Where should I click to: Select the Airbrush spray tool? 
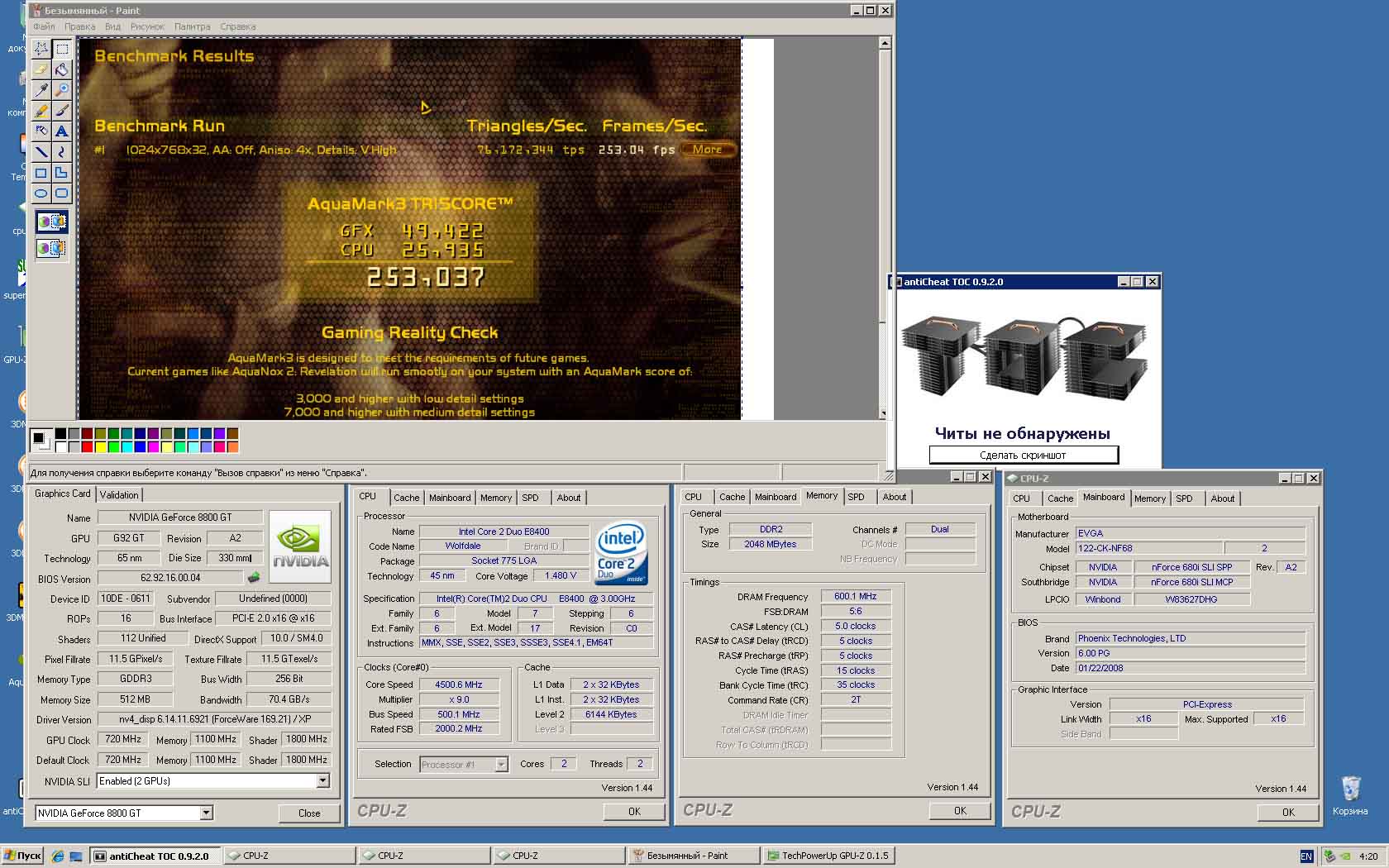(41, 131)
